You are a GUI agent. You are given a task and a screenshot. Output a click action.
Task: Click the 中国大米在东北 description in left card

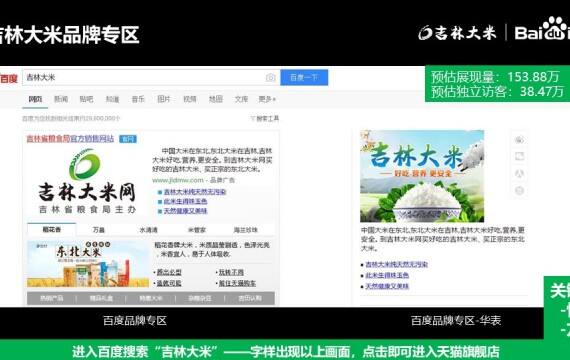tap(212, 160)
